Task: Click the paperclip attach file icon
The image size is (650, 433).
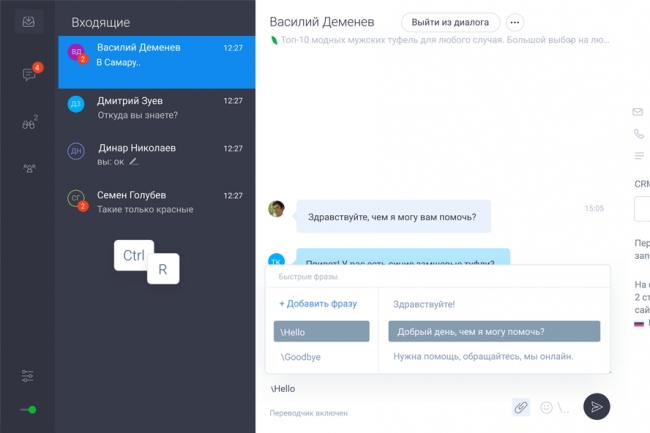Action: pyautogui.click(x=521, y=407)
